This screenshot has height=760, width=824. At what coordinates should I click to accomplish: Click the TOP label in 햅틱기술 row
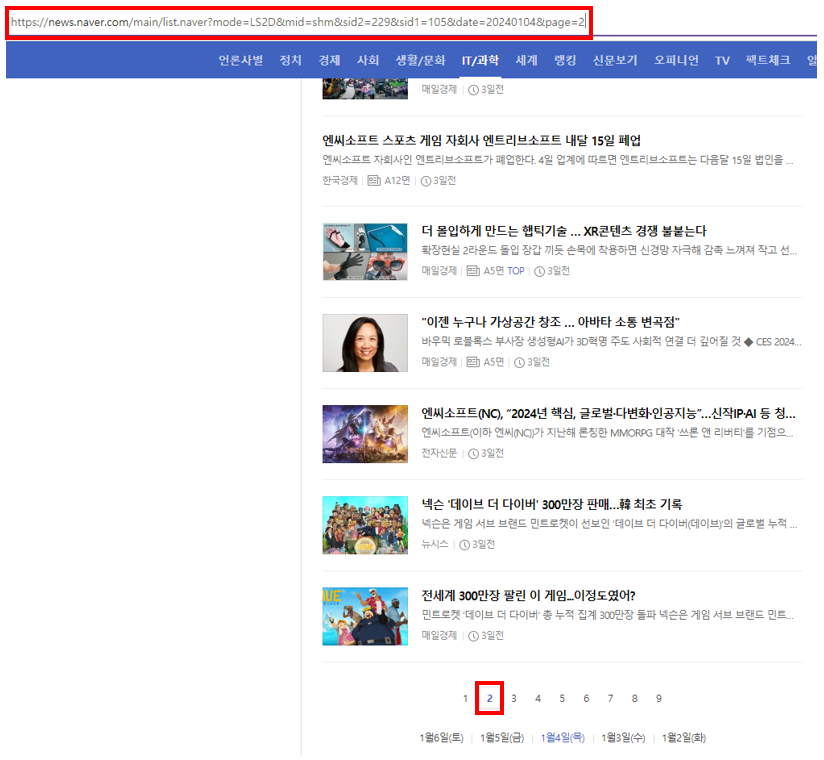[x=516, y=271]
